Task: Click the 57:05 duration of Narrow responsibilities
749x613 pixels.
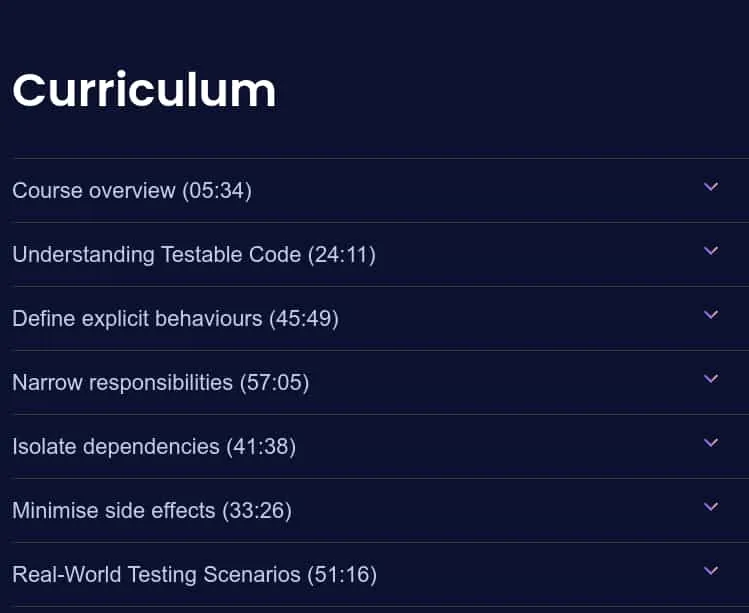Action: 275,383
